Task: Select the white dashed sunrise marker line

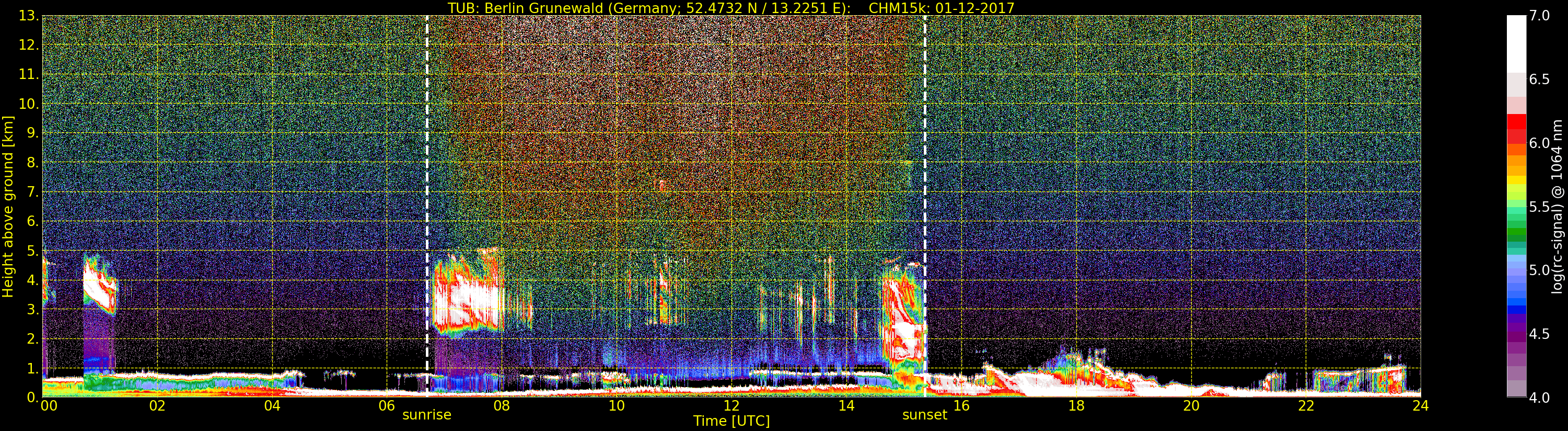Action: tap(427, 206)
